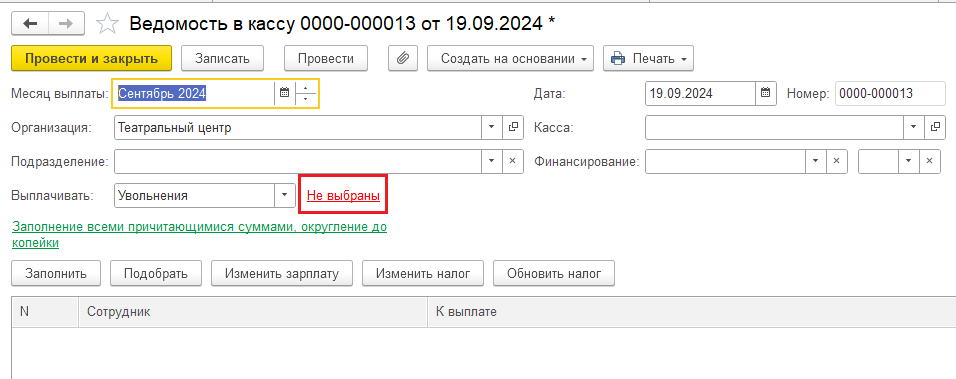
Task: Expand the Организация dropdown list
Action: [492, 127]
